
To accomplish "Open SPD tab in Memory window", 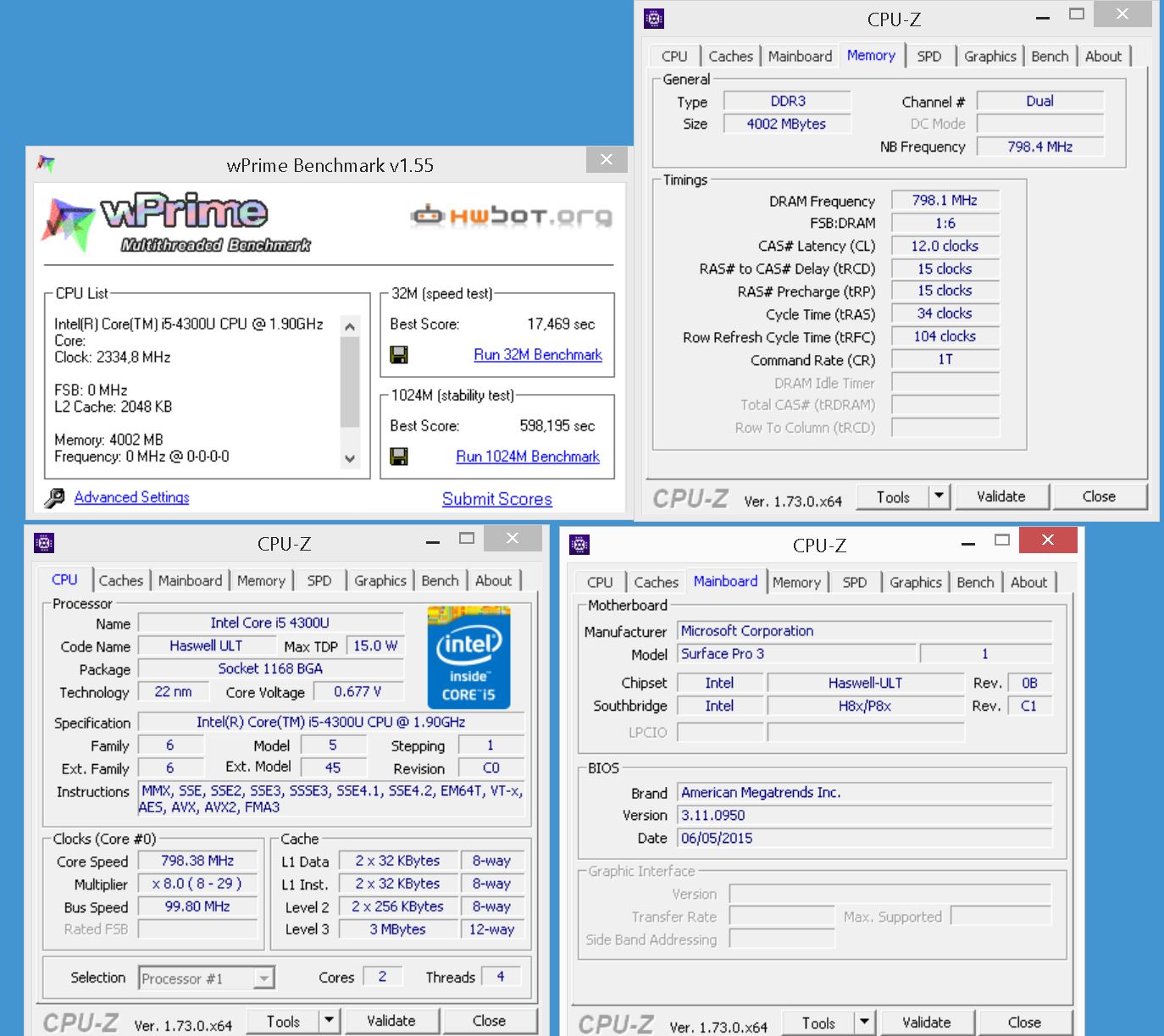I will [929, 56].
